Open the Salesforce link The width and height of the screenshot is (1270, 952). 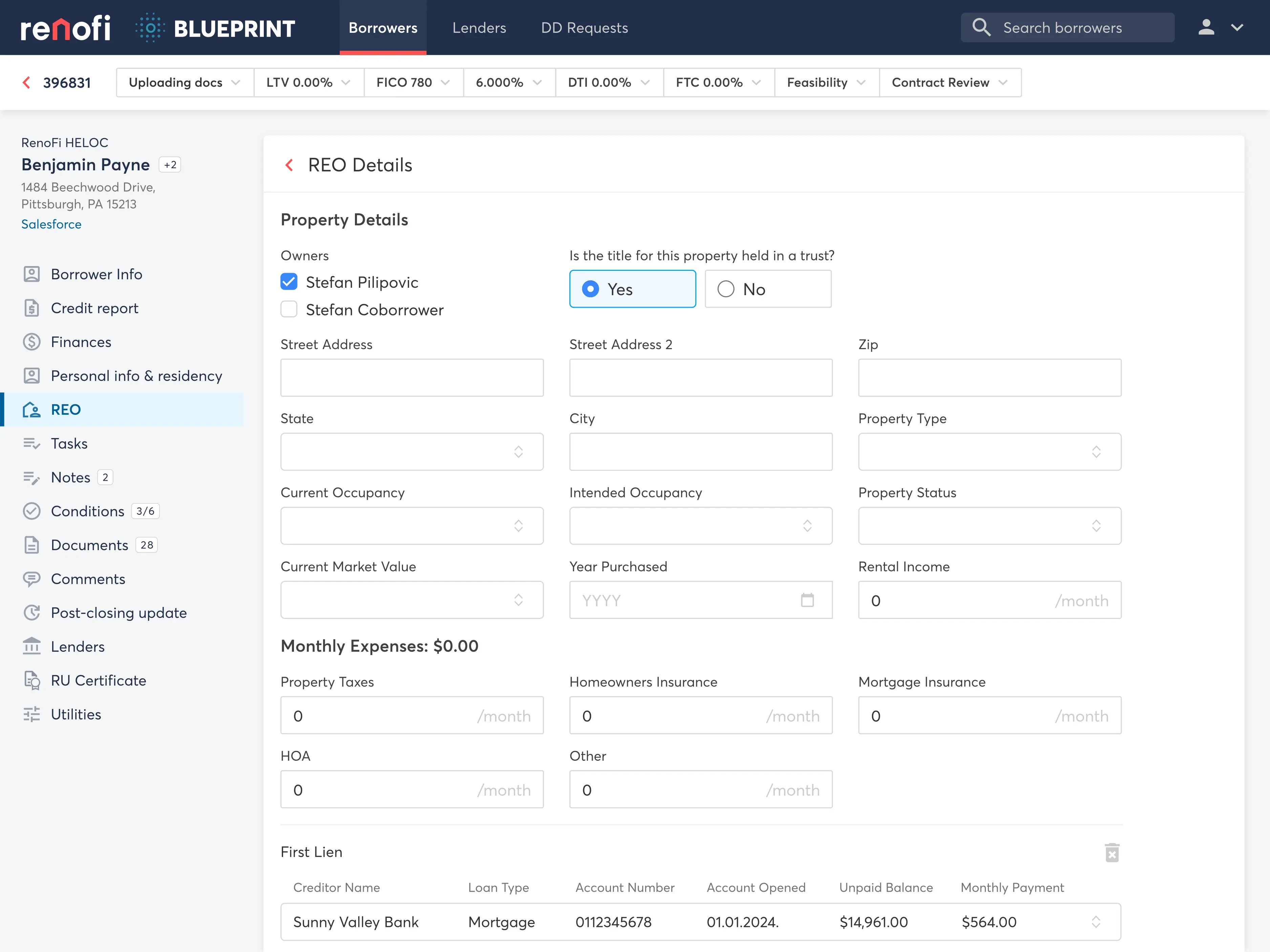[51, 224]
